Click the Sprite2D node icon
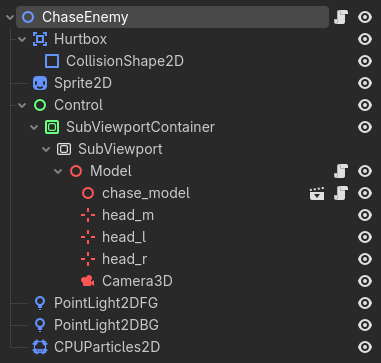Image resolution: width=381 pixels, height=363 pixels. 40,83
